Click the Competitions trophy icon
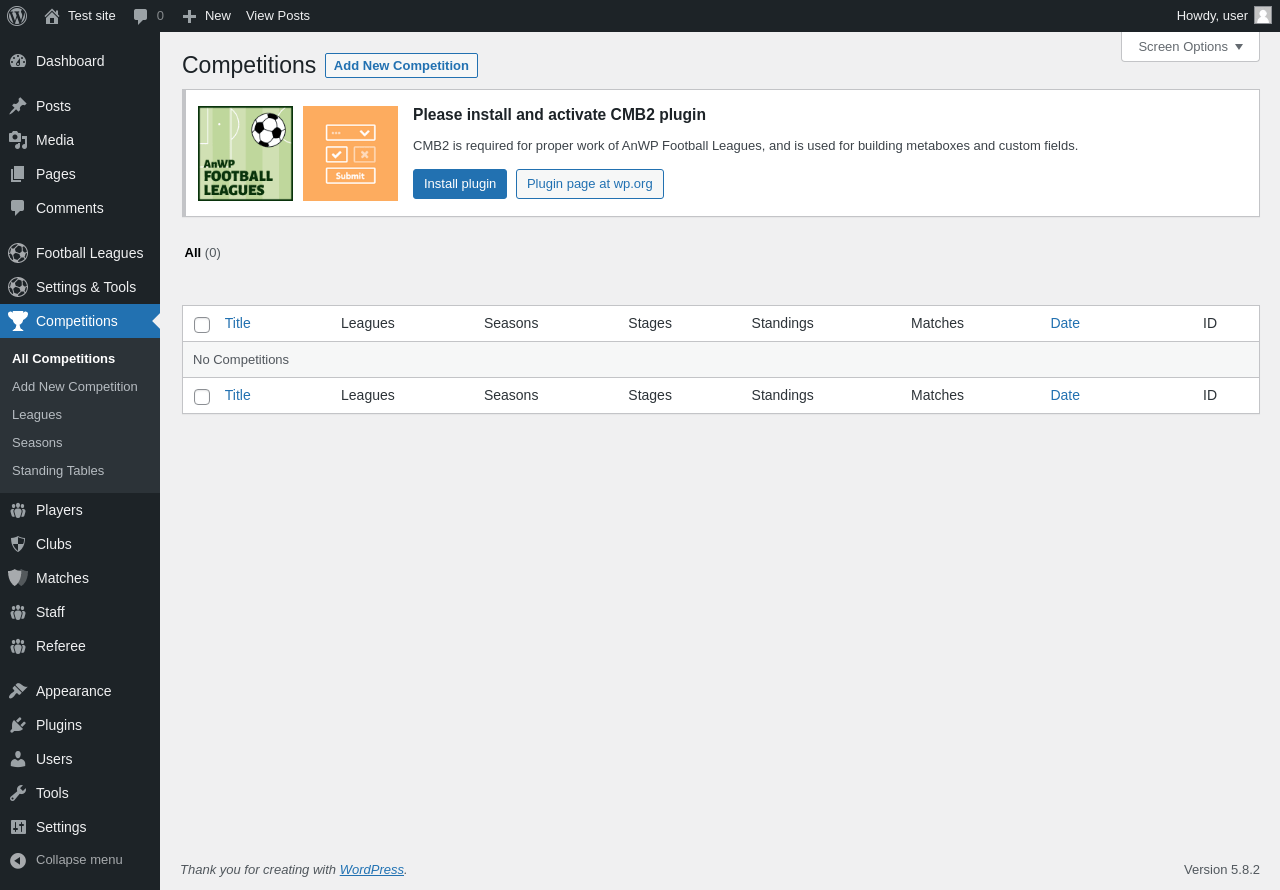This screenshot has width=1280, height=890. [x=18, y=321]
